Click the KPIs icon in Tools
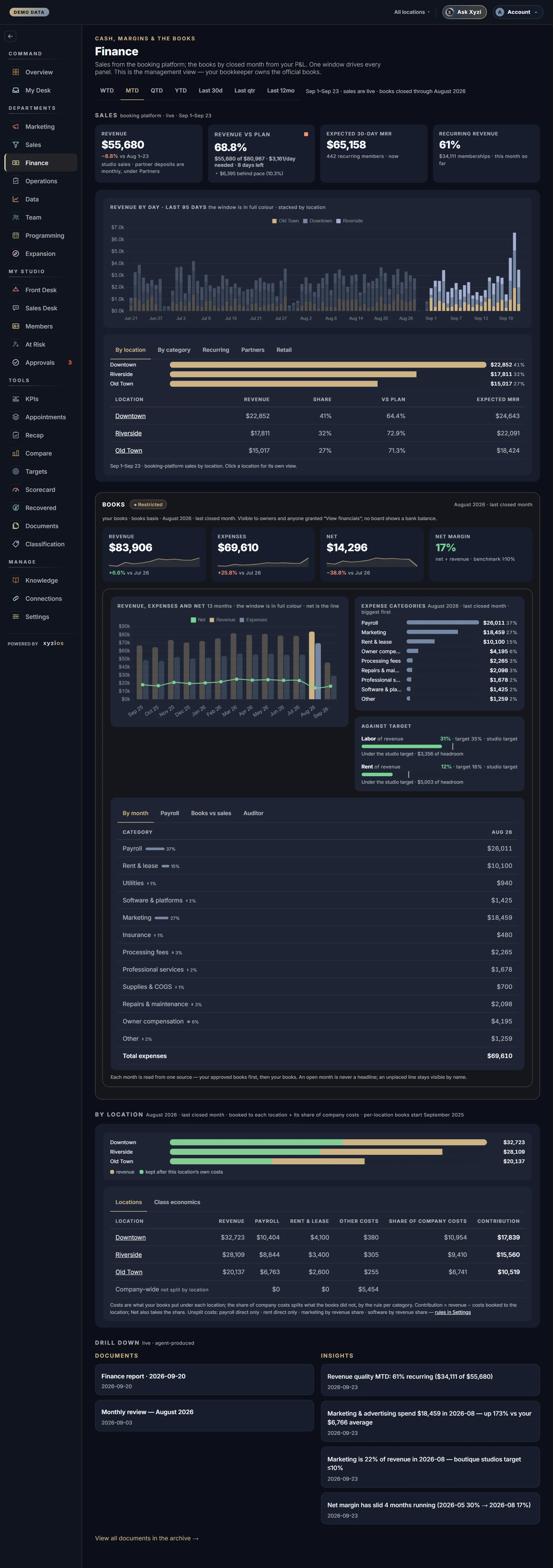Image resolution: width=553 pixels, height=1568 pixels. [16, 399]
